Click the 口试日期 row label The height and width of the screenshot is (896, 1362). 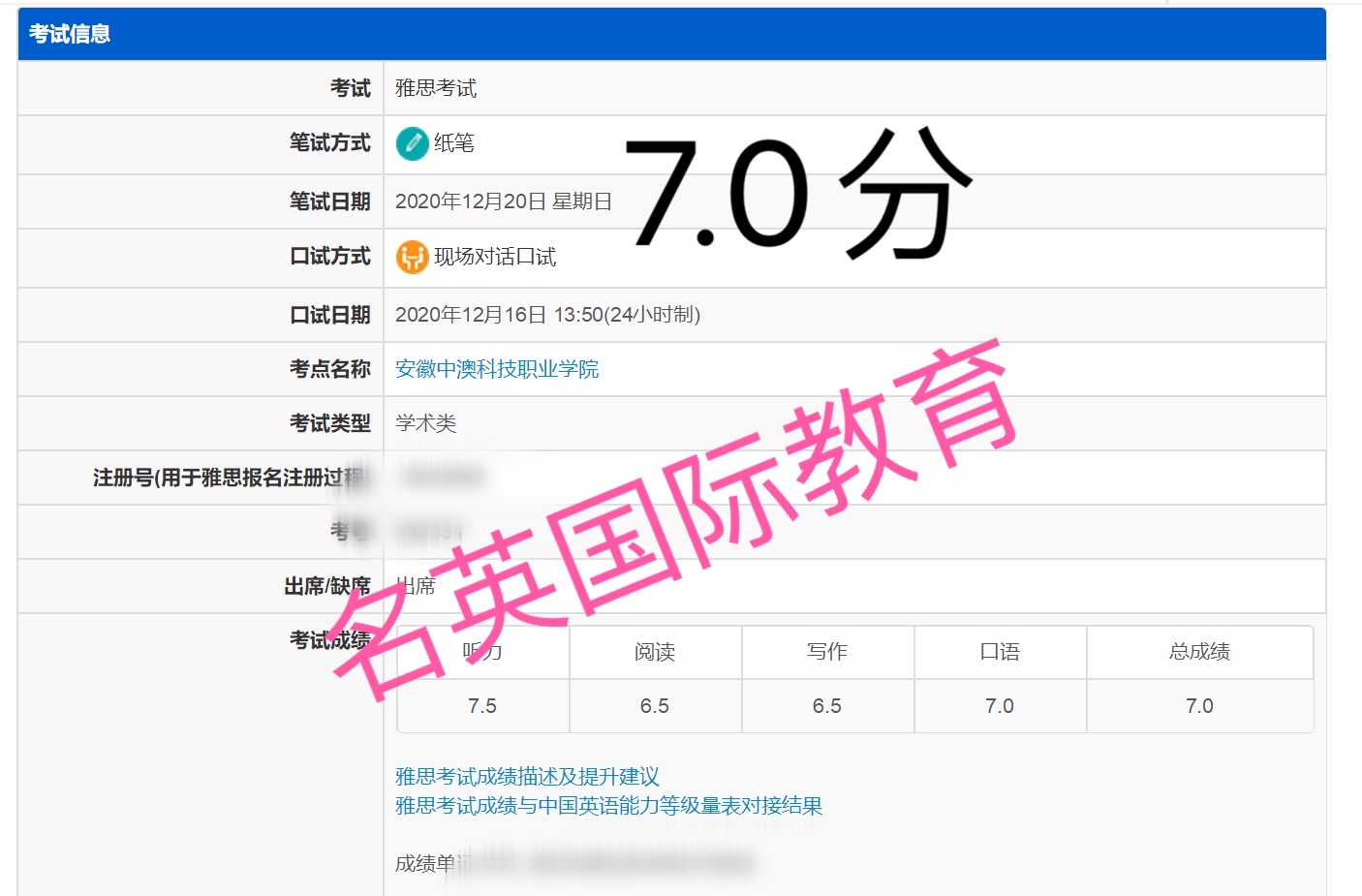point(330,315)
